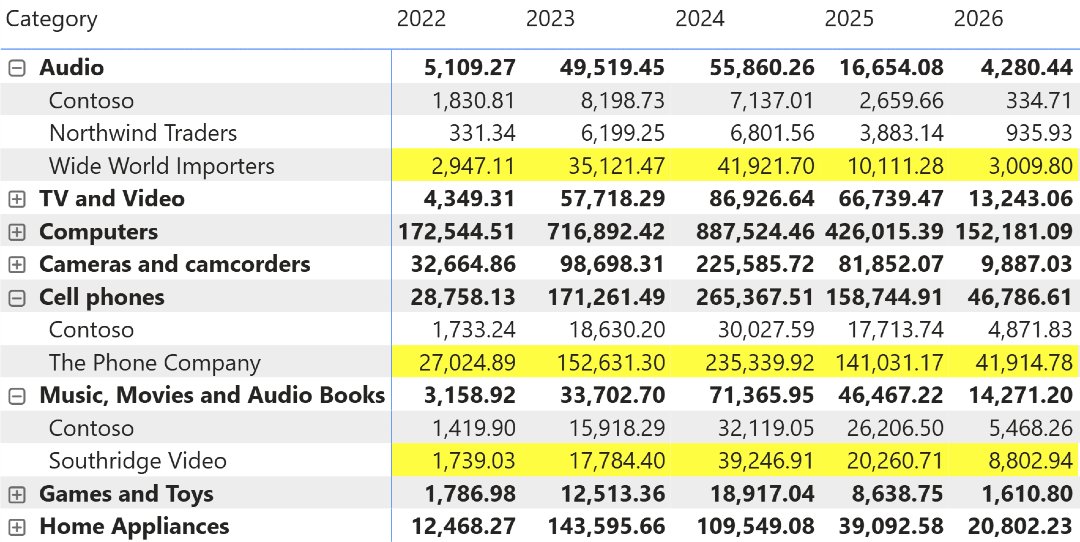Viewport: 1080px width, 542px height.
Task: Click Contoso cell 30,027.59
Action: [x=766, y=330]
